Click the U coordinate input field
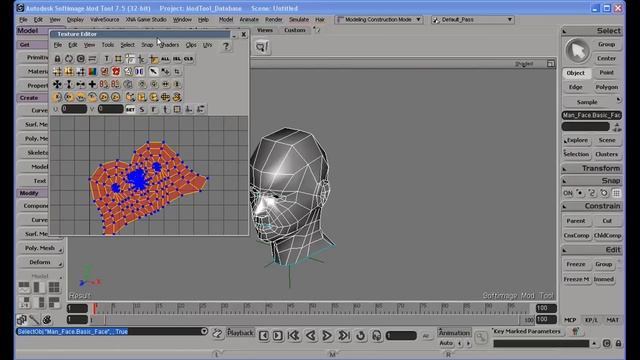The width and height of the screenshot is (640, 360). pos(74,109)
